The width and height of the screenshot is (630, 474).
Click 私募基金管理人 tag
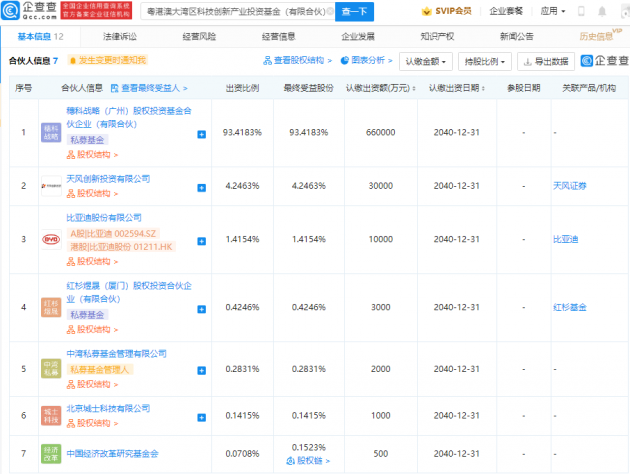click(x=100, y=370)
